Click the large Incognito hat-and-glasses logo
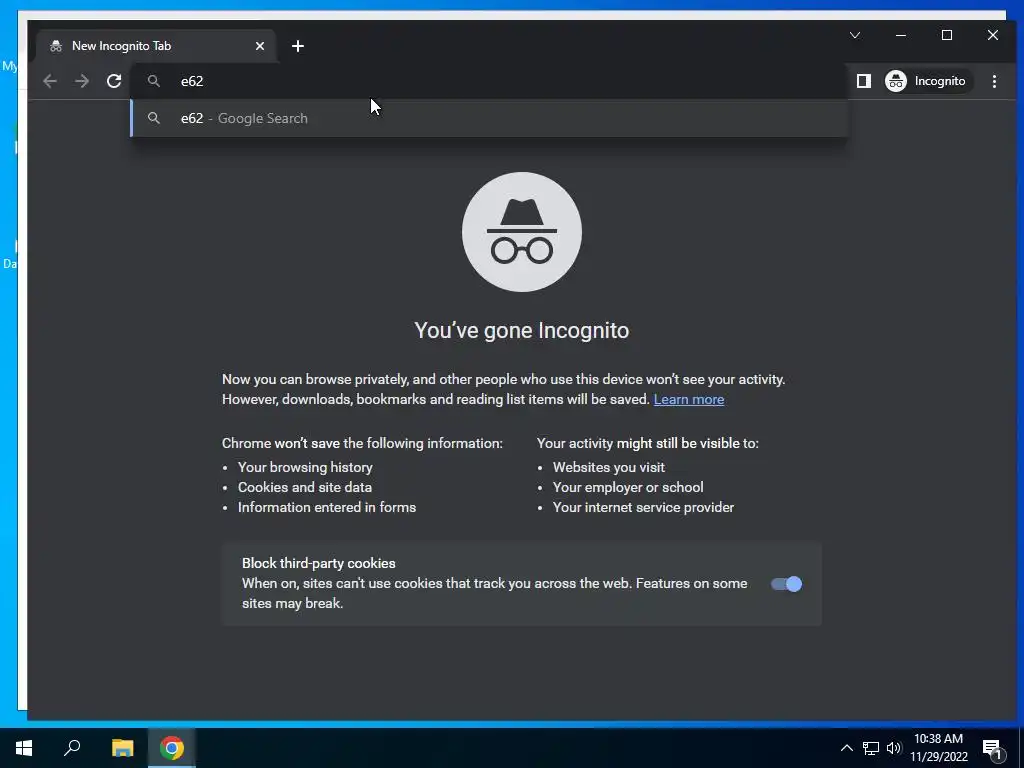Screen dimensions: 1024x768 coord(522,232)
